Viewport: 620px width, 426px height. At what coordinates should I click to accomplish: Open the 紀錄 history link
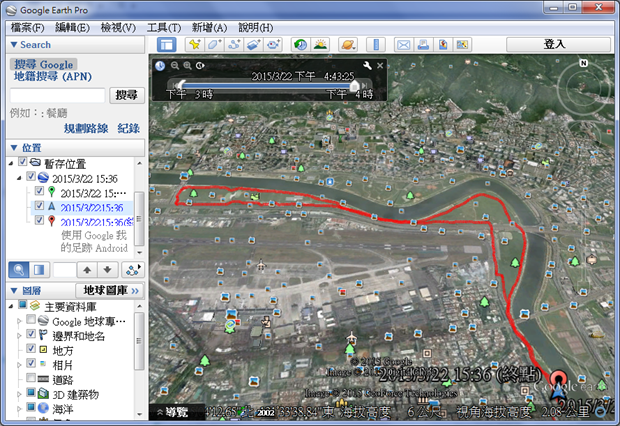[x=129, y=128]
